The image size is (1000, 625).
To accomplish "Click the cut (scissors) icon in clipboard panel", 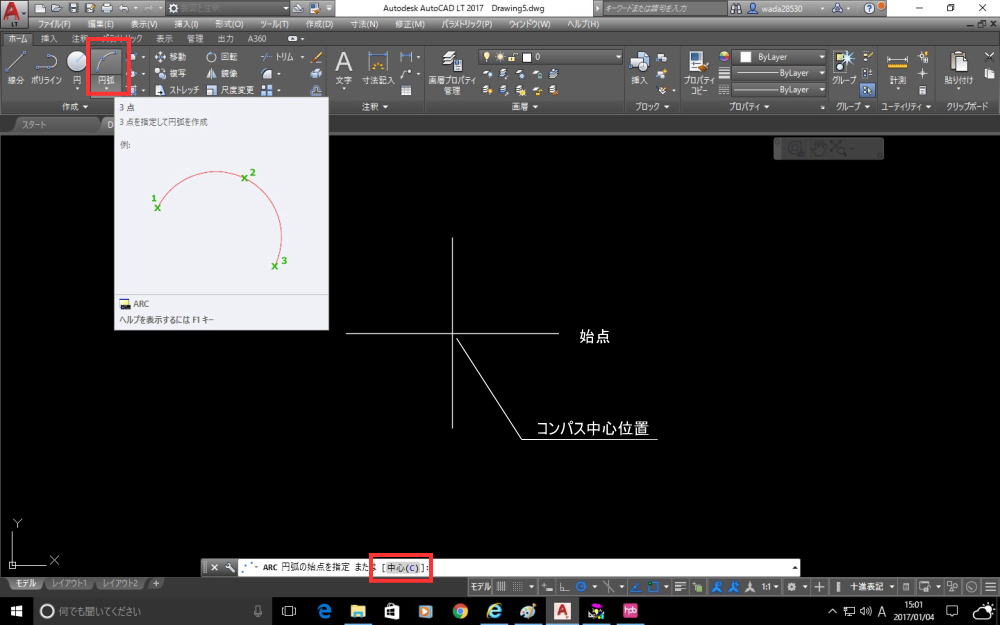I will pyautogui.click(x=989, y=57).
